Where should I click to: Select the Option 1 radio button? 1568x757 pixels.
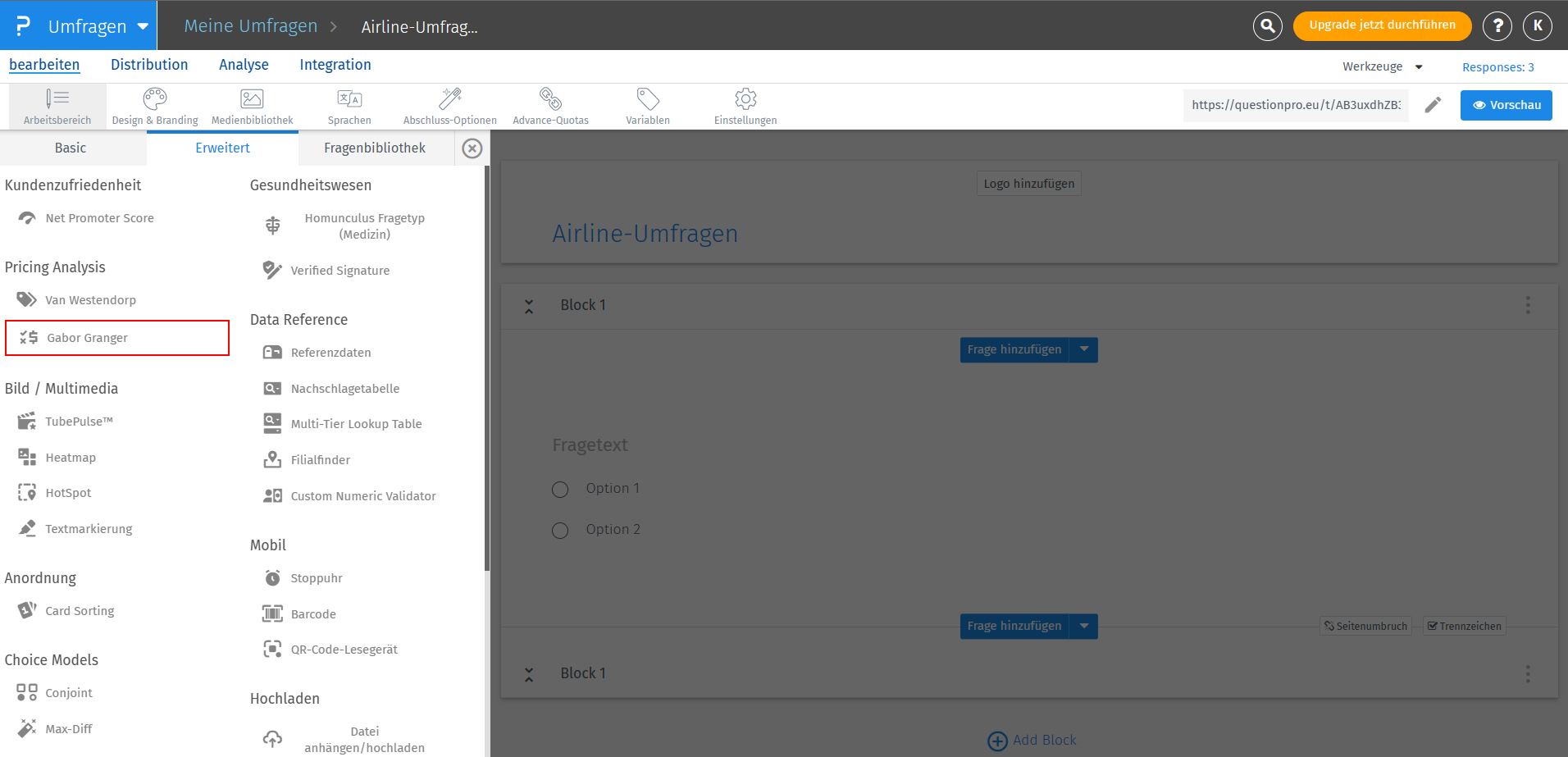click(x=560, y=490)
